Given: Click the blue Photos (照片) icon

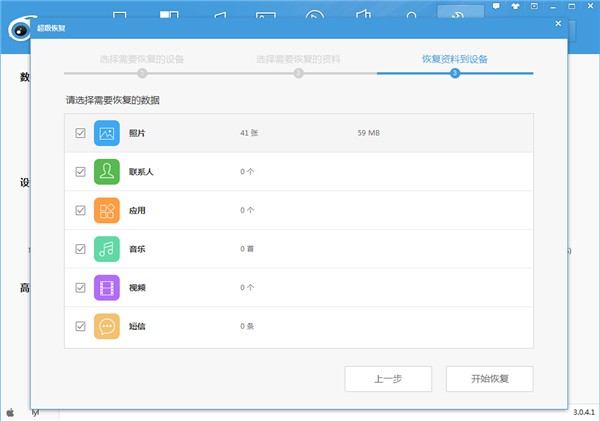Looking at the screenshot, I should (x=107, y=133).
